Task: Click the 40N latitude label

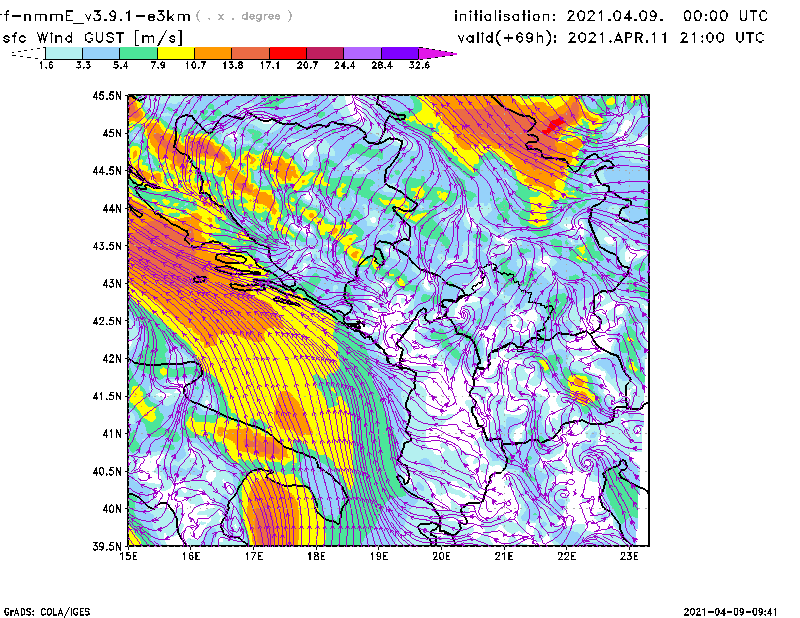Action: pos(112,509)
